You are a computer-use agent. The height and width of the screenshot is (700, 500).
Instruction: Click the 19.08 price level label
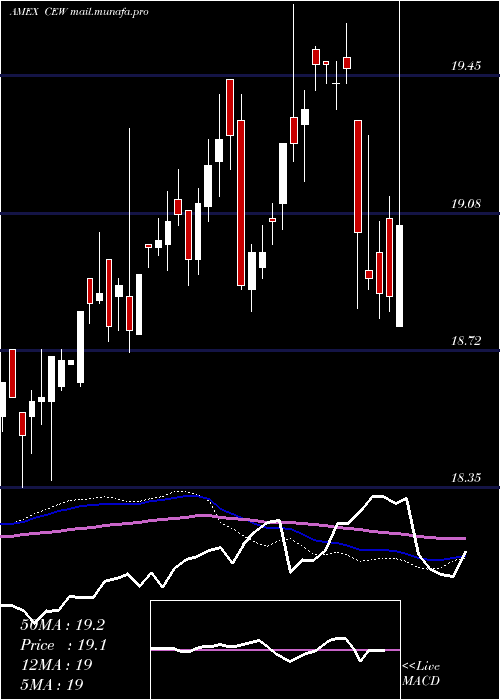(466, 204)
